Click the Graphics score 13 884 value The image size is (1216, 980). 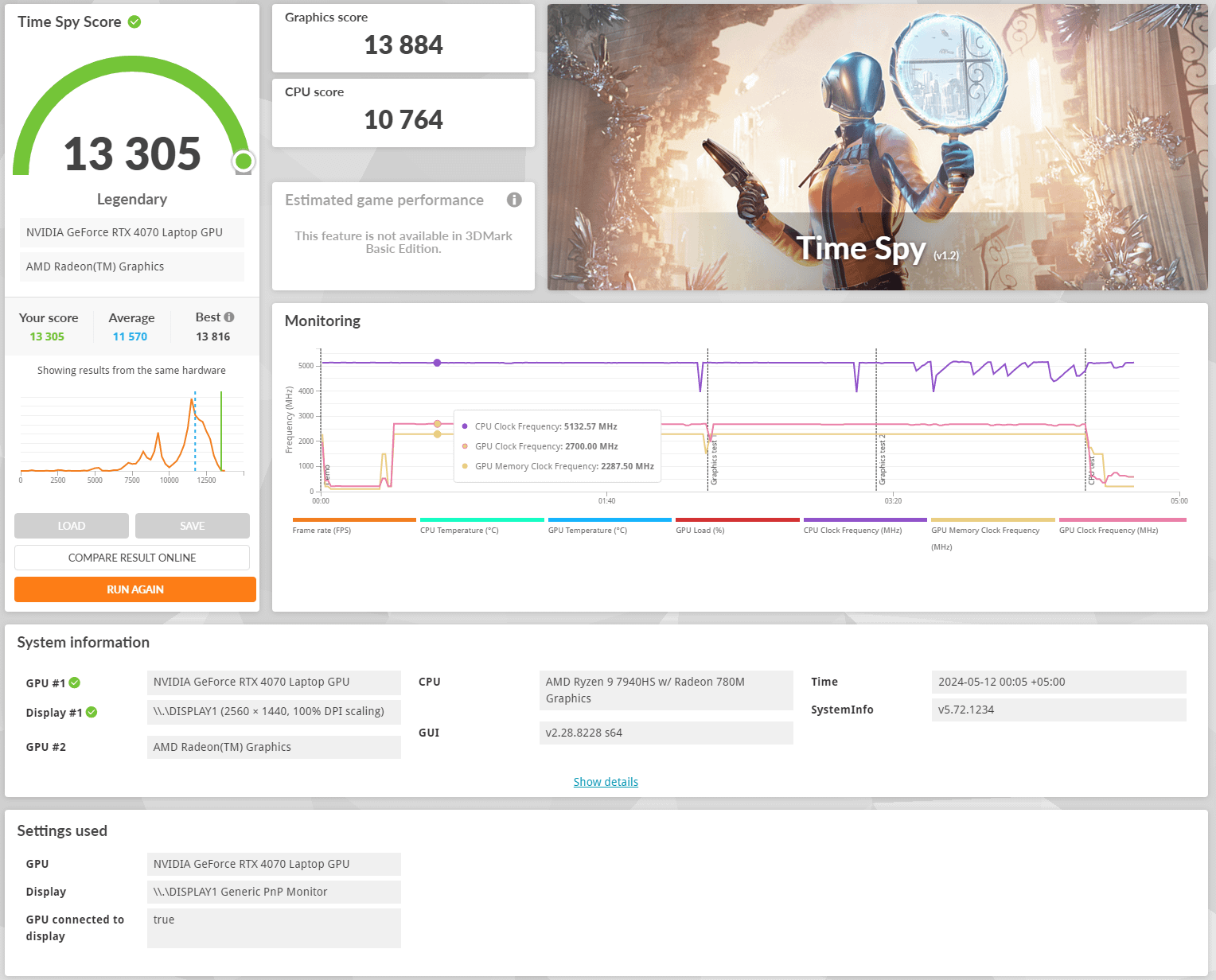[x=403, y=45]
